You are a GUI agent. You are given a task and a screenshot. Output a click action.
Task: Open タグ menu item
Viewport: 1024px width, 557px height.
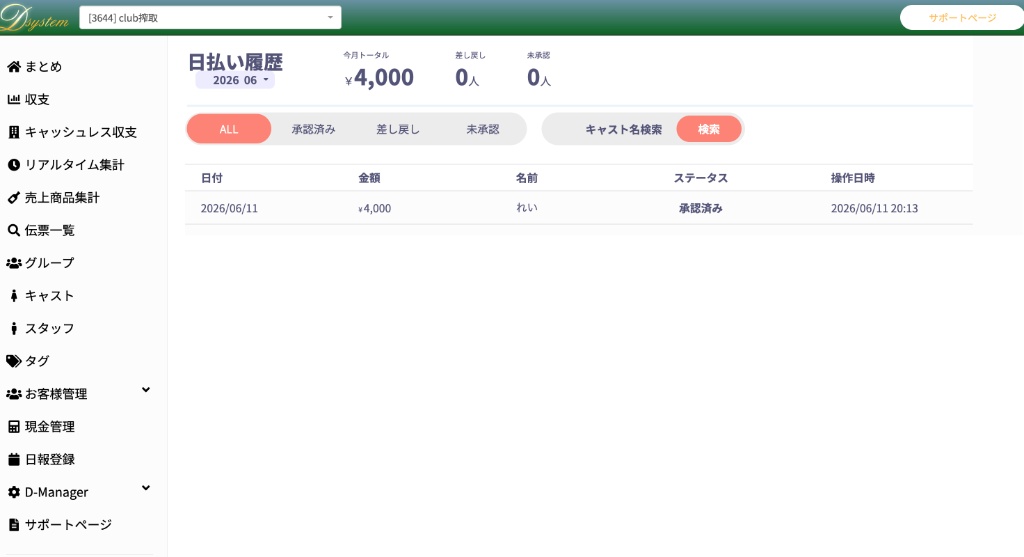coord(37,360)
